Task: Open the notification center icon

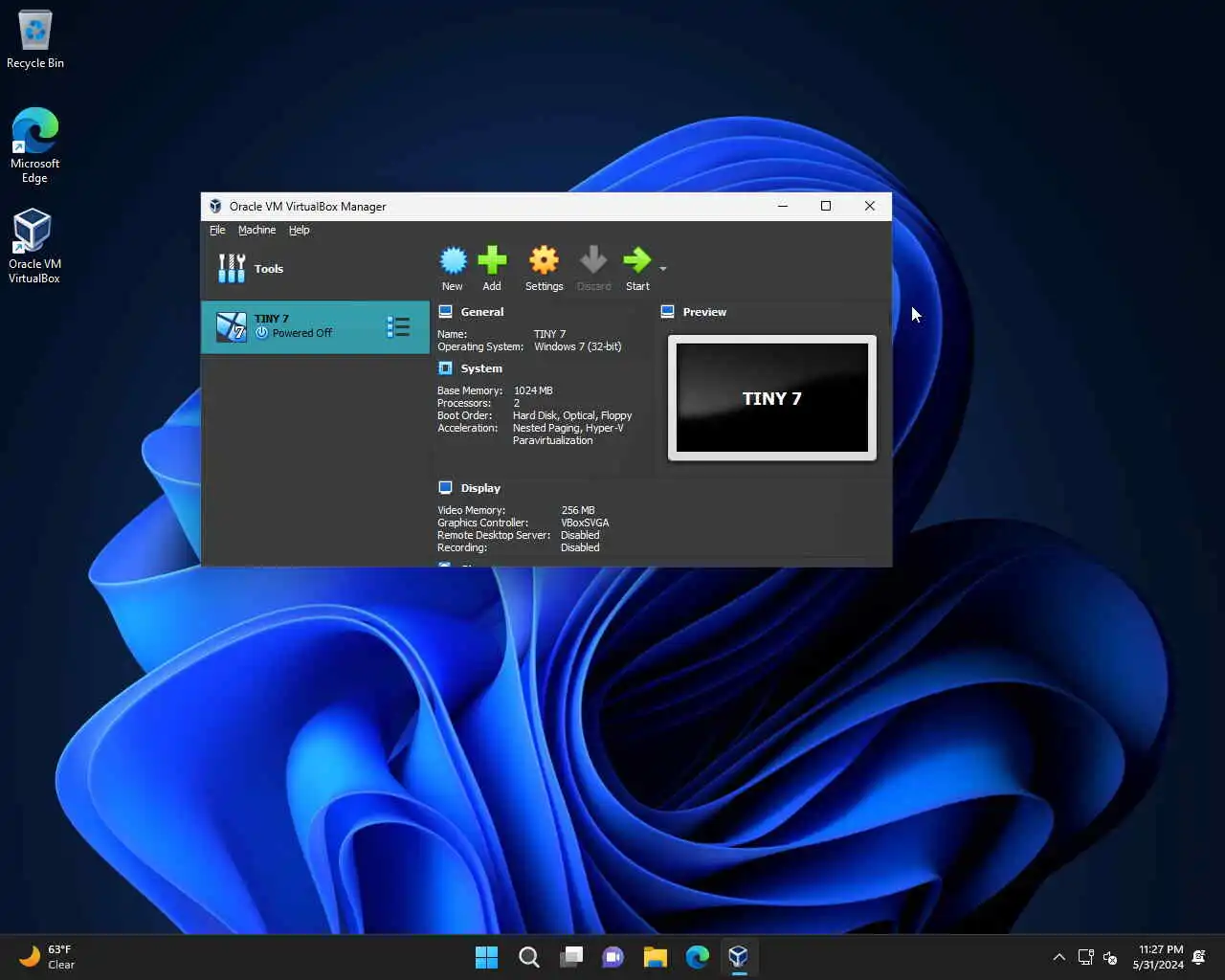Action: (x=1200, y=957)
